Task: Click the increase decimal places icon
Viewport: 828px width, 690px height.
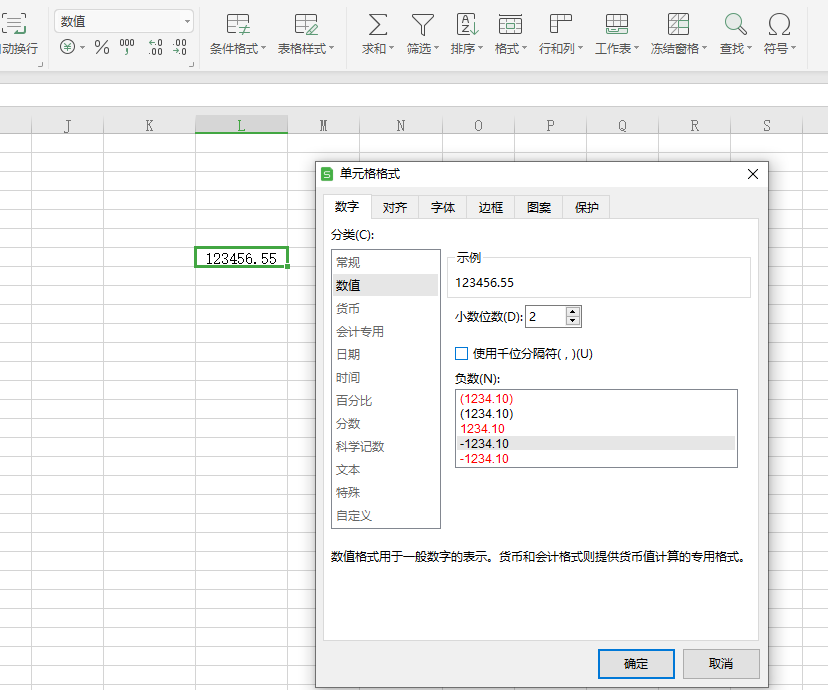Action: click(155, 47)
